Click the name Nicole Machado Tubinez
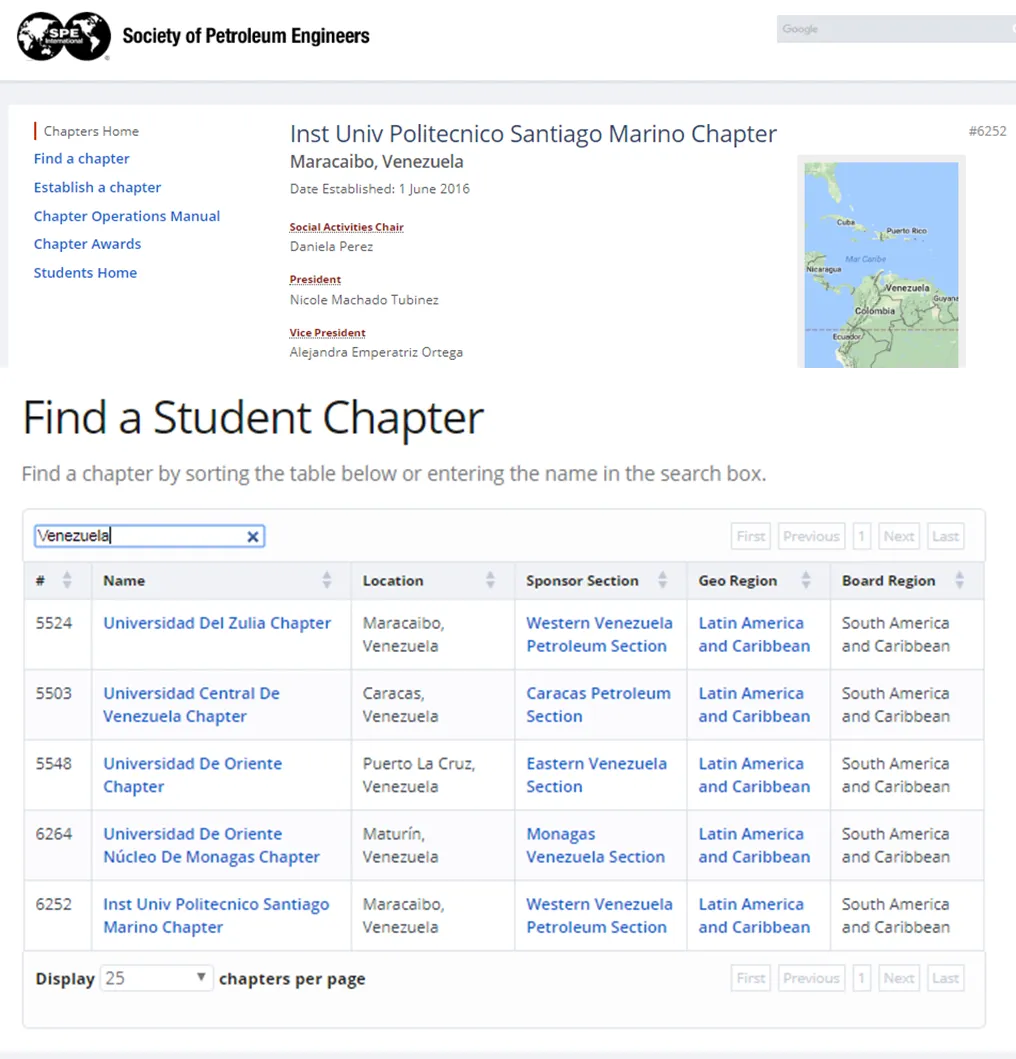 coord(364,300)
